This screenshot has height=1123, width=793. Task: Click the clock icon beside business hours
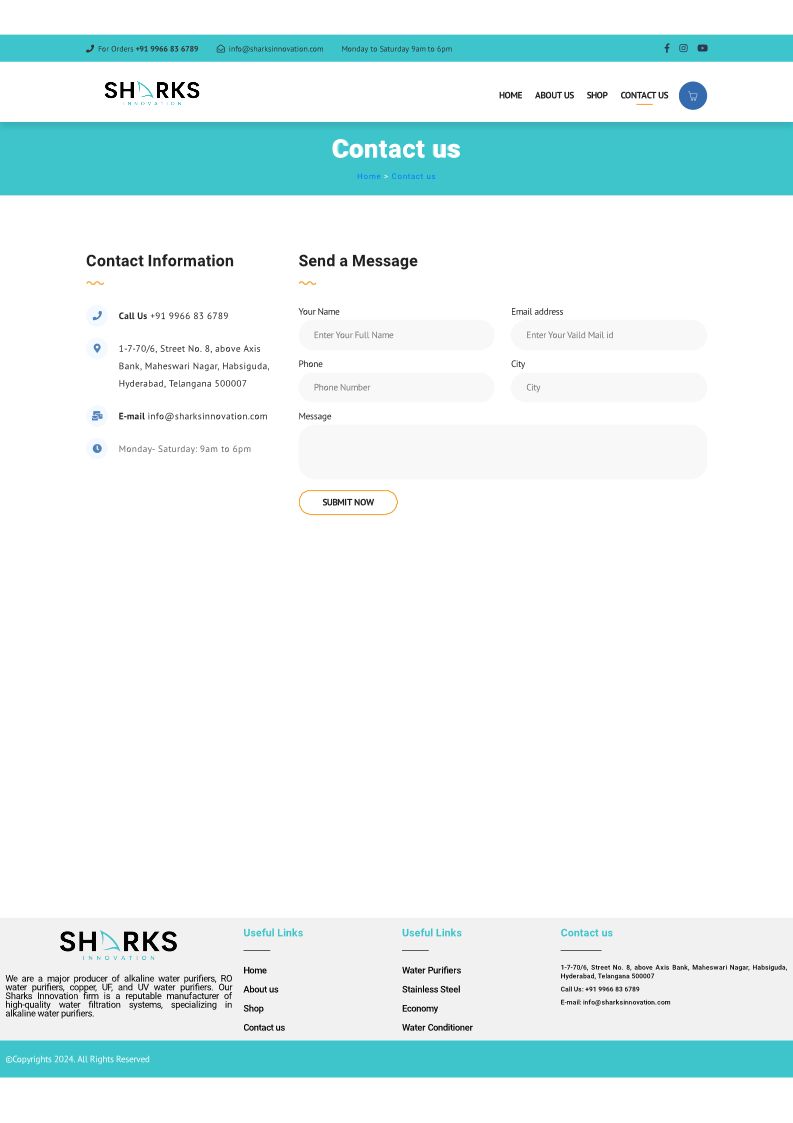point(97,449)
